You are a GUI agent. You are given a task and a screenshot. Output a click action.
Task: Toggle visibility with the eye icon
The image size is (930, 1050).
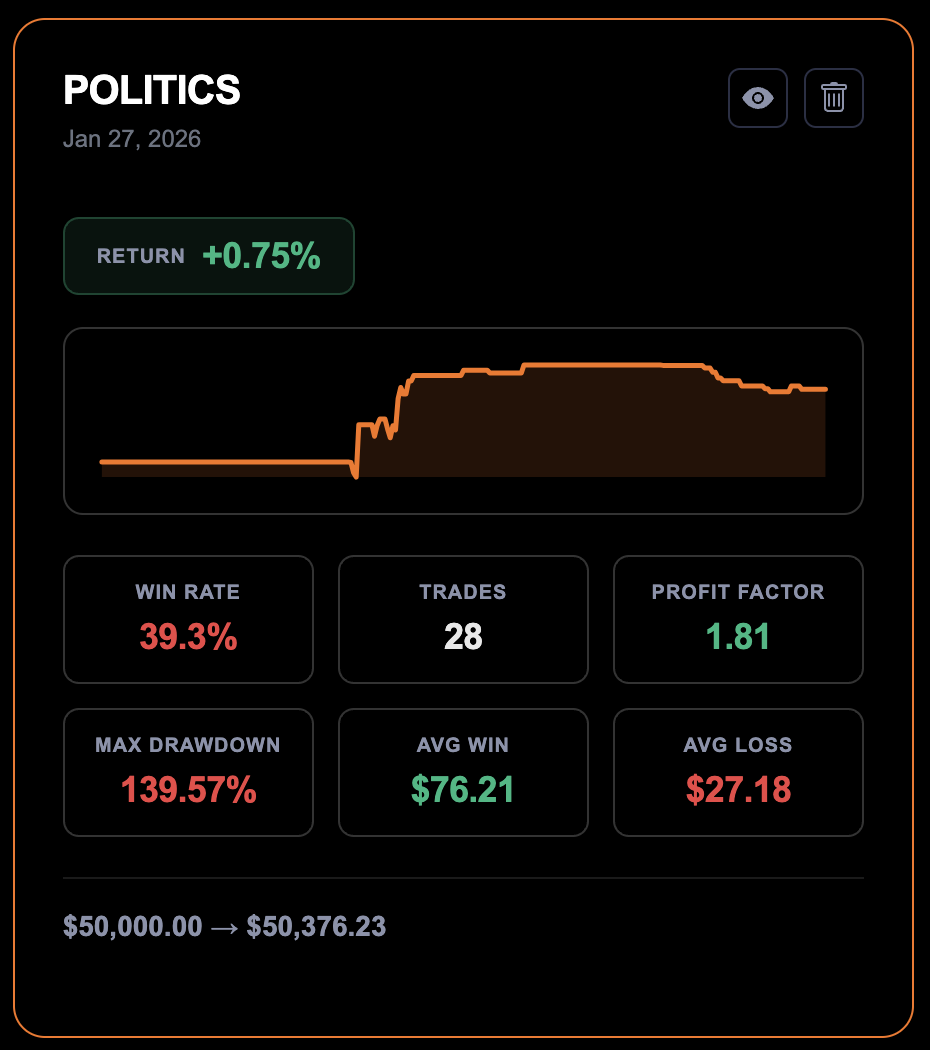click(758, 98)
